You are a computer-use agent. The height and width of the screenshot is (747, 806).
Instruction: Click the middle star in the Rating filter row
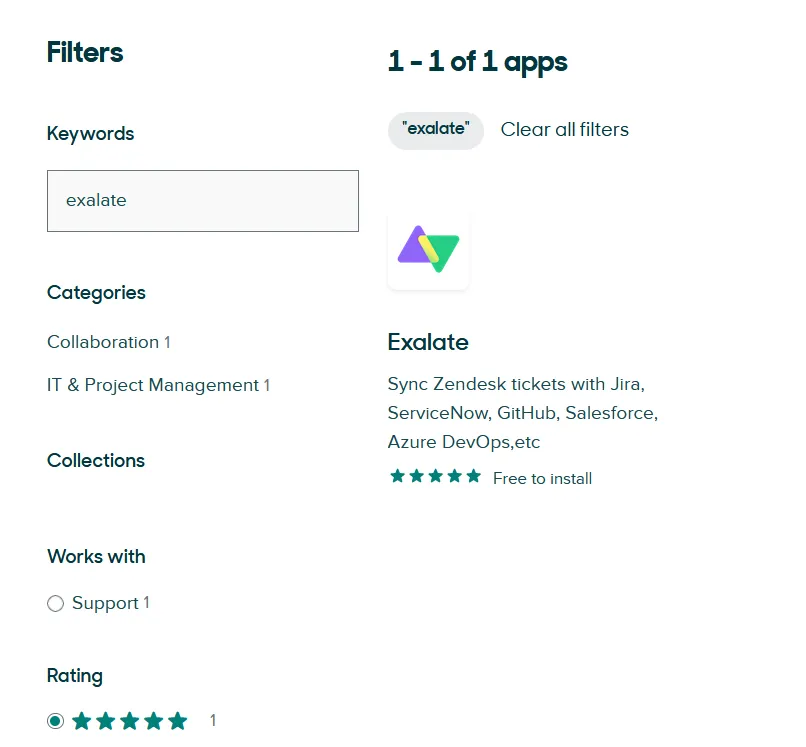[129, 720]
